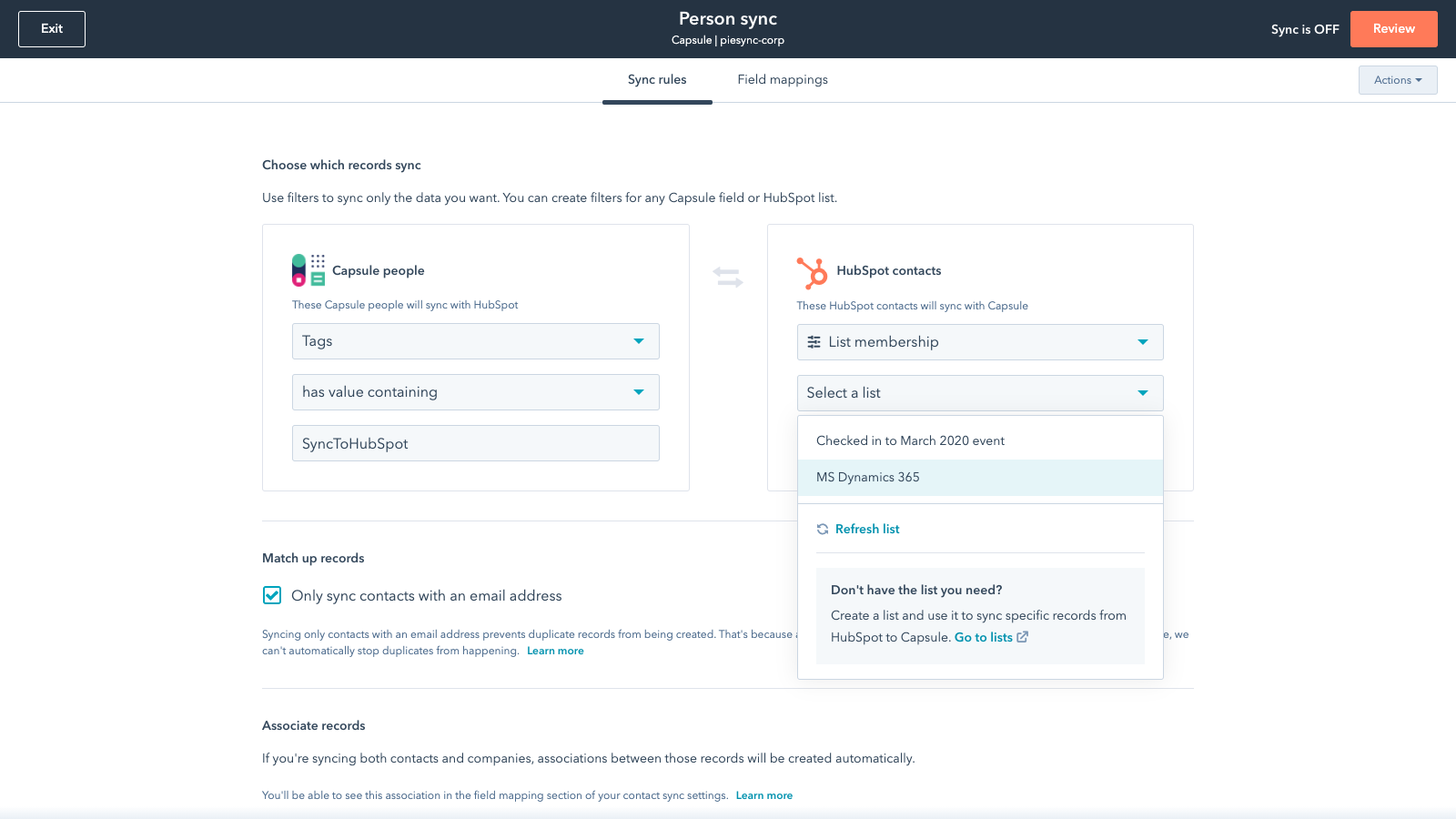The image size is (1456, 819).
Task: Click the HubSpot sprocket logo icon
Action: tap(812, 272)
